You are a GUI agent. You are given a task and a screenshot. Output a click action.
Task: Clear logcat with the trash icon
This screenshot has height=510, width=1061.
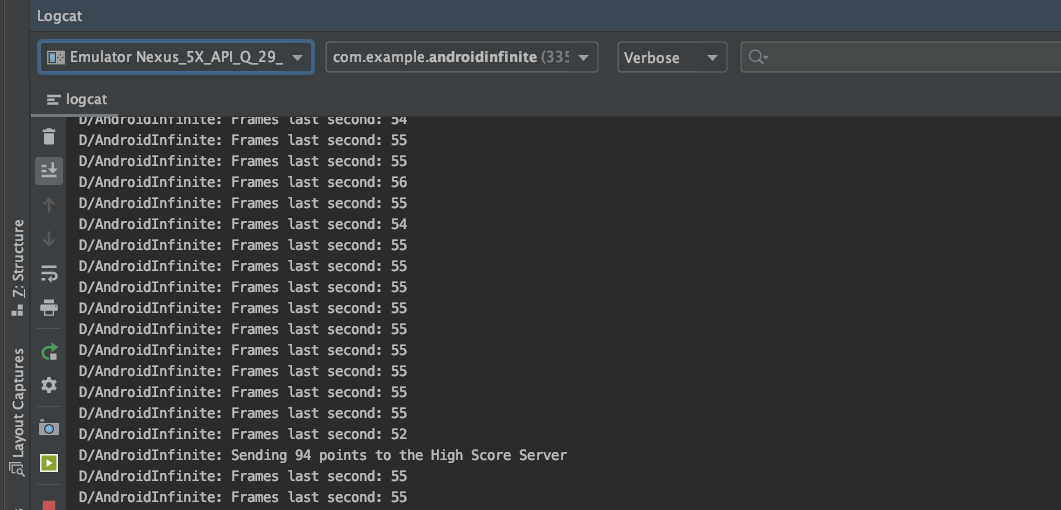pos(48,137)
